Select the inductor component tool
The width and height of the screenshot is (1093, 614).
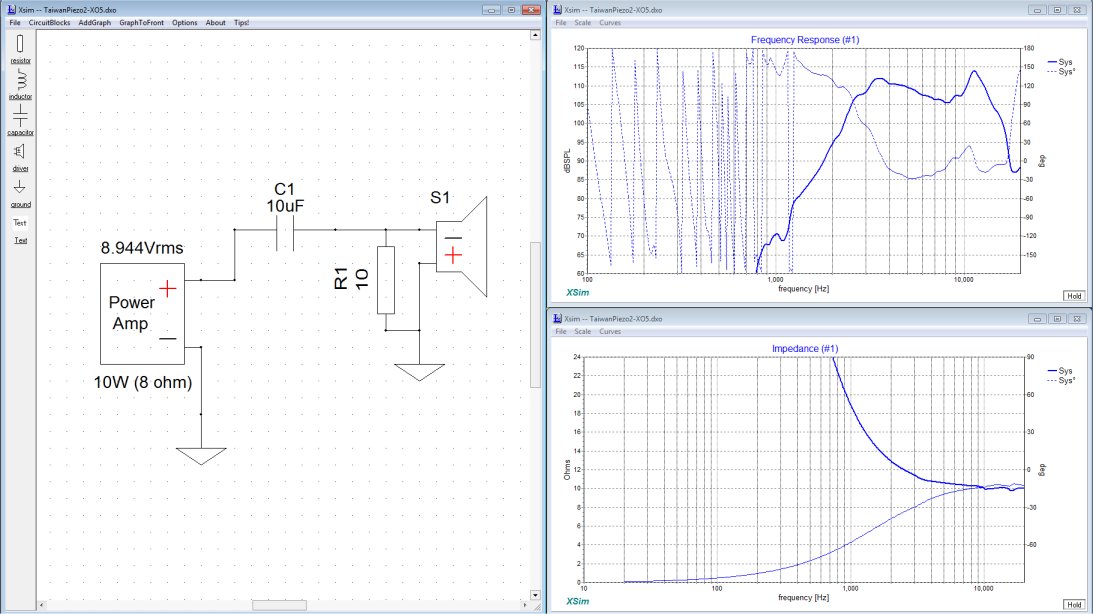pos(20,84)
